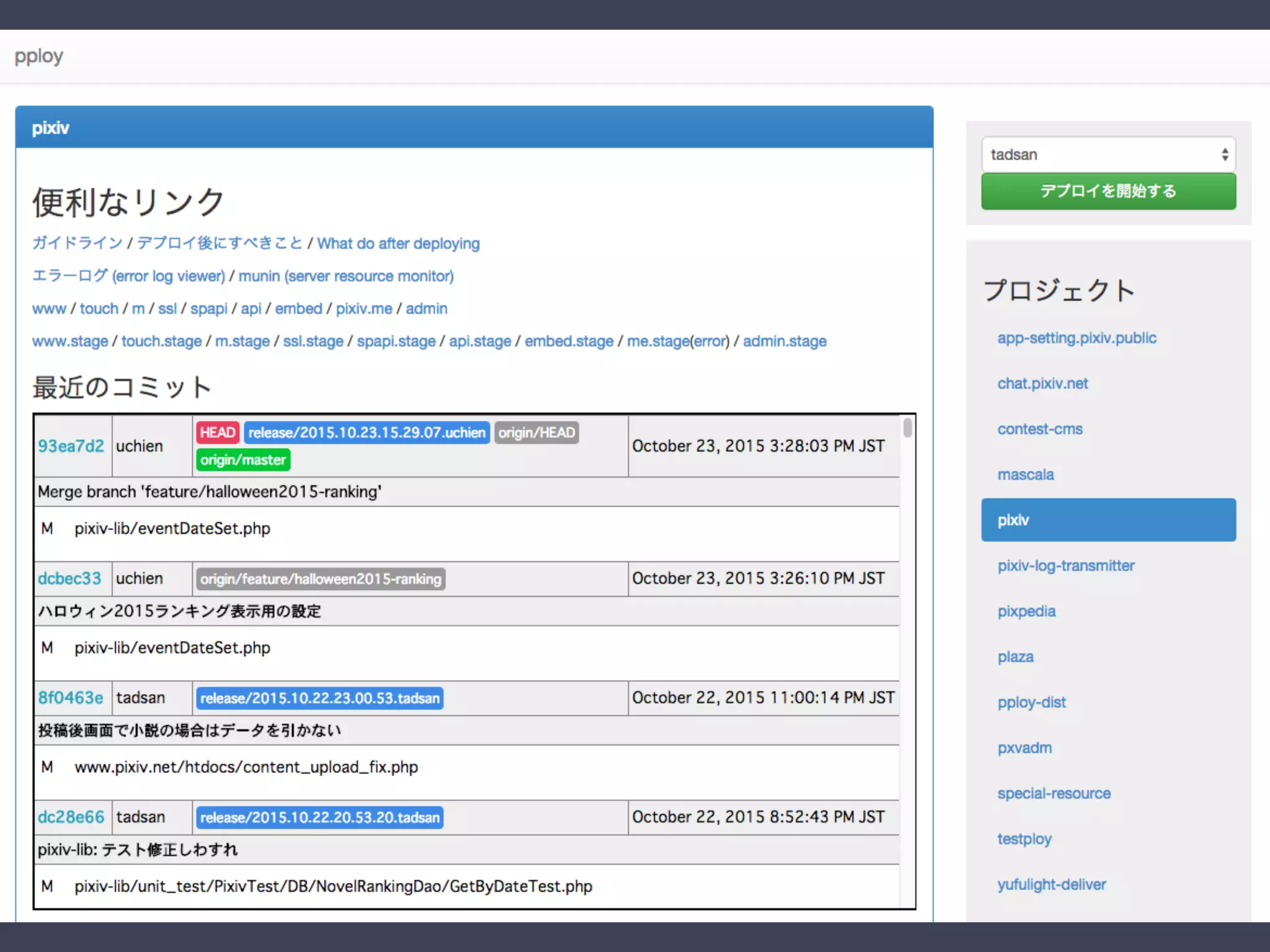Go to the pploy-dist project

[1031, 702]
